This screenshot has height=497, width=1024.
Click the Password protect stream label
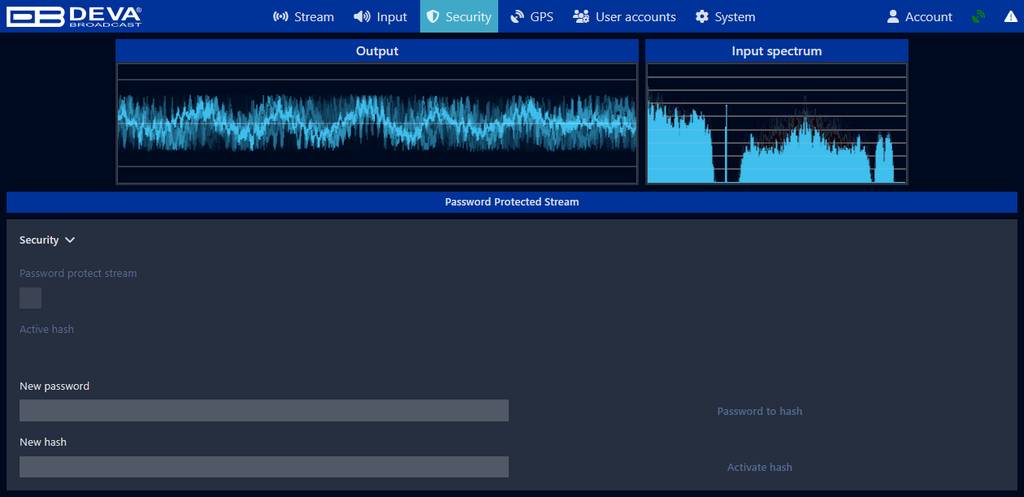click(78, 273)
